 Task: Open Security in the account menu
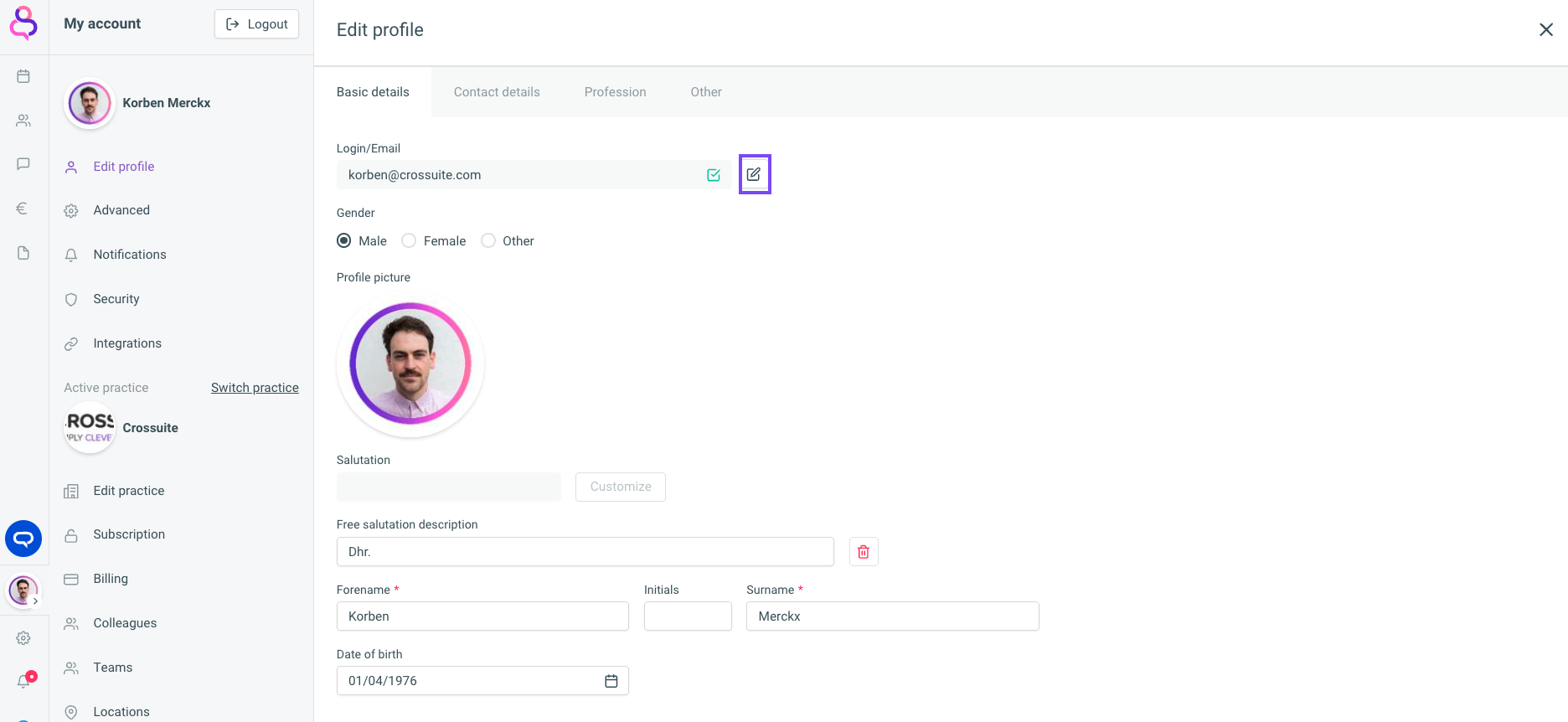point(116,299)
